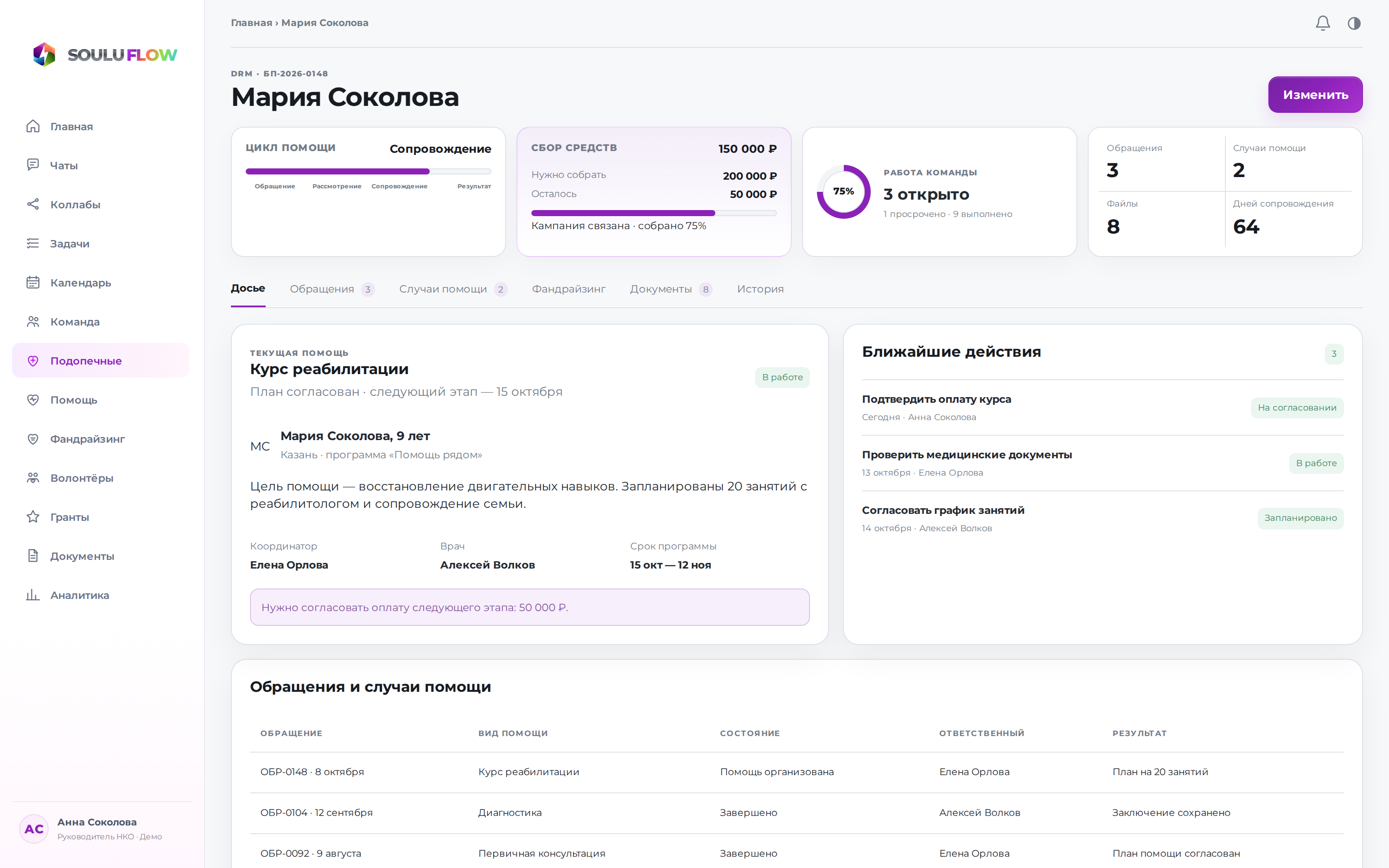Toggle dark theme contrast icon
Viewport: 1389px width, 868px height.
pos(1354,23)
